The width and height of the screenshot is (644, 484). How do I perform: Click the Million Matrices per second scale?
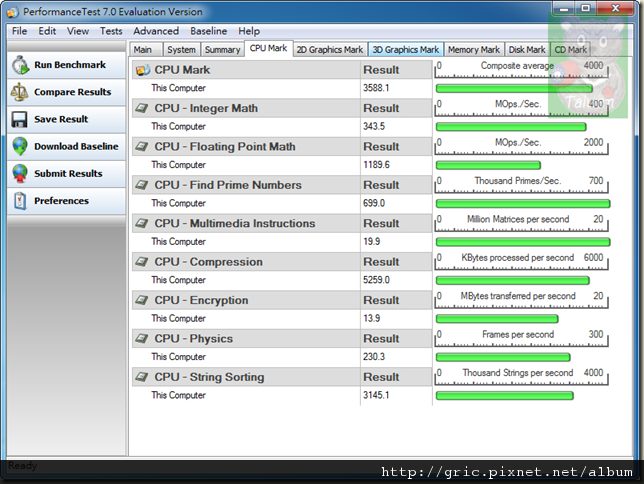(522, 223)
